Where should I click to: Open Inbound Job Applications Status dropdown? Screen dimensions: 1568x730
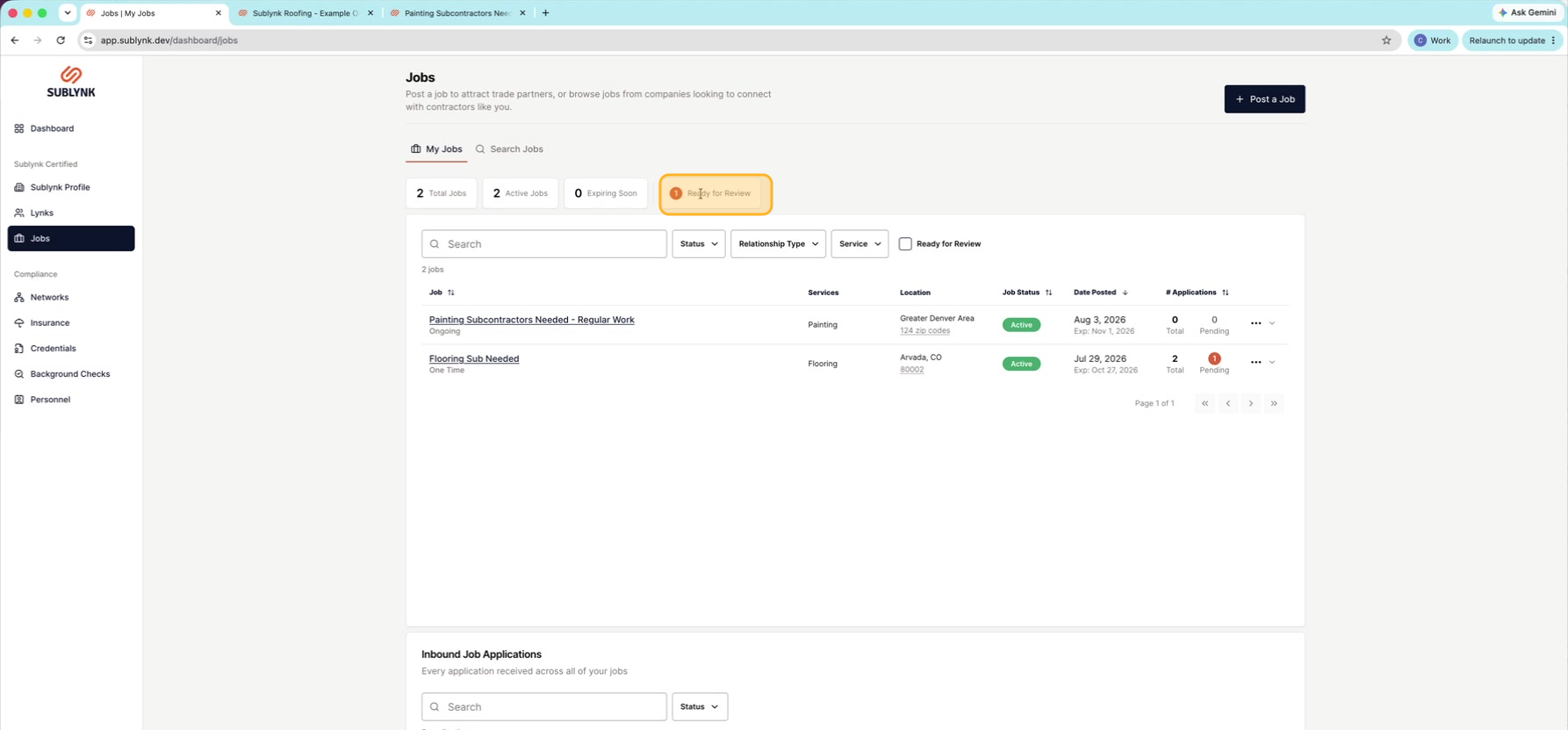[700, 707]
